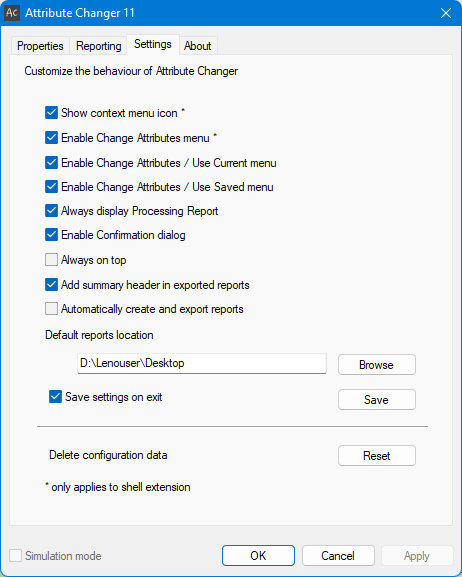Click the 'only applies to shell extension' note
462x577 pixels.
pyautogui.click(x=118, y=487)
